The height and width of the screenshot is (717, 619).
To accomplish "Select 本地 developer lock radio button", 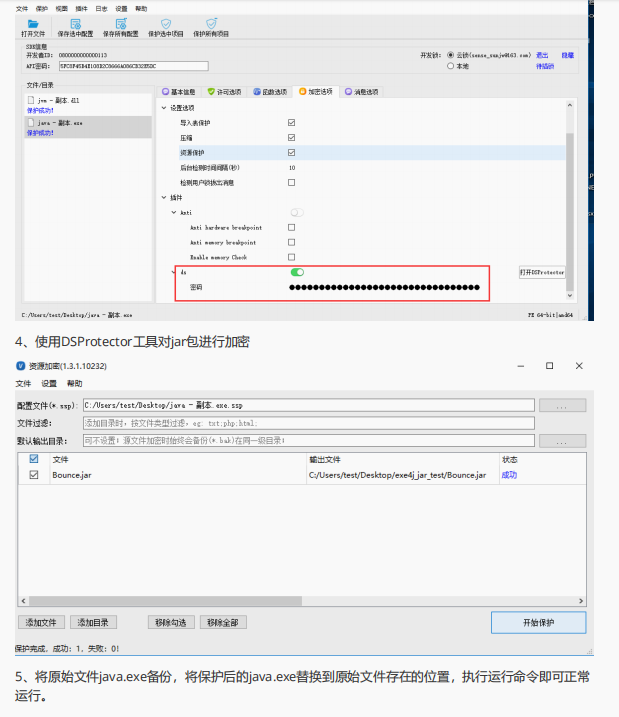I will coord(450,66).
